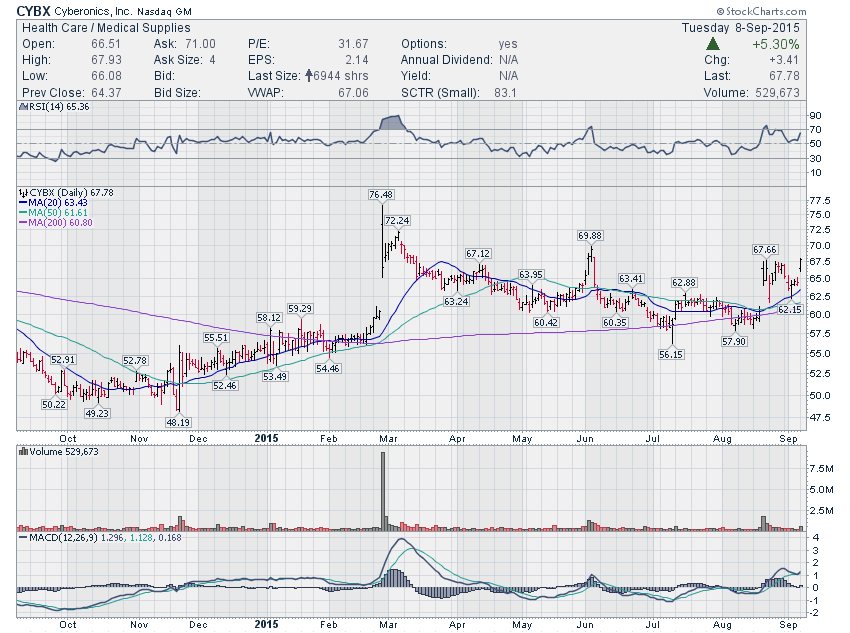Click the CYBX (Daily) price-bar icon

(x=23, y=192)
